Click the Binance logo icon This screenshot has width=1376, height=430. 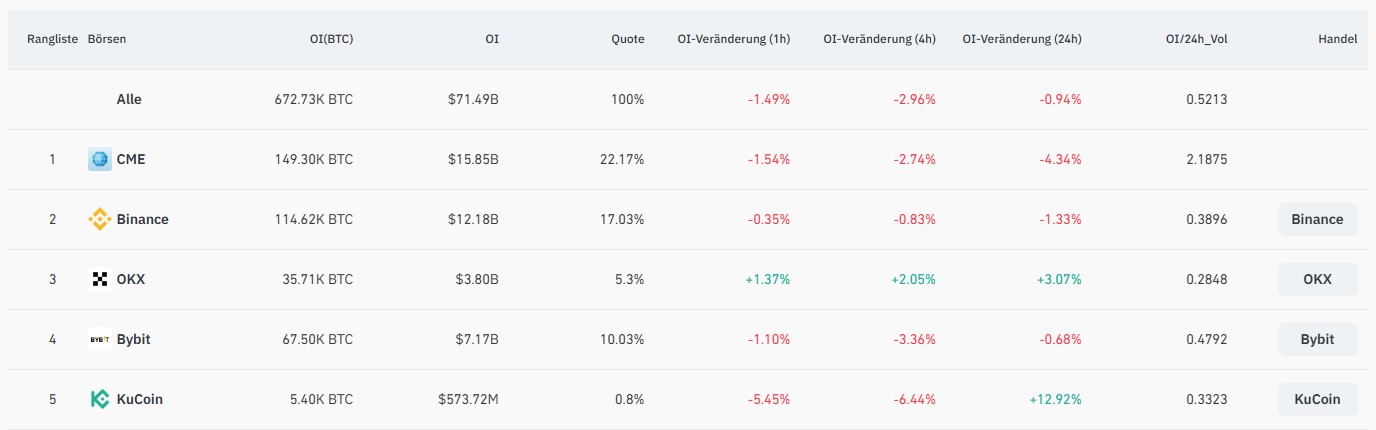99,219
